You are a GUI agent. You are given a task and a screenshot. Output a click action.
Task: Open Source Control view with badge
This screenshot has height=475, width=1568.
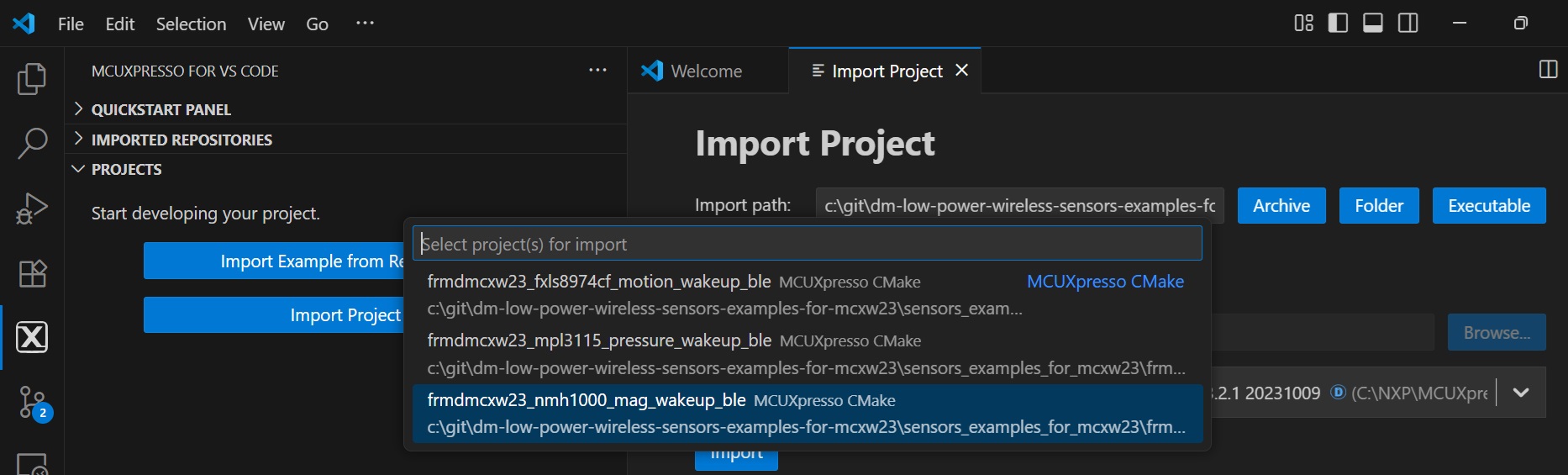click(x=34, y=404)
